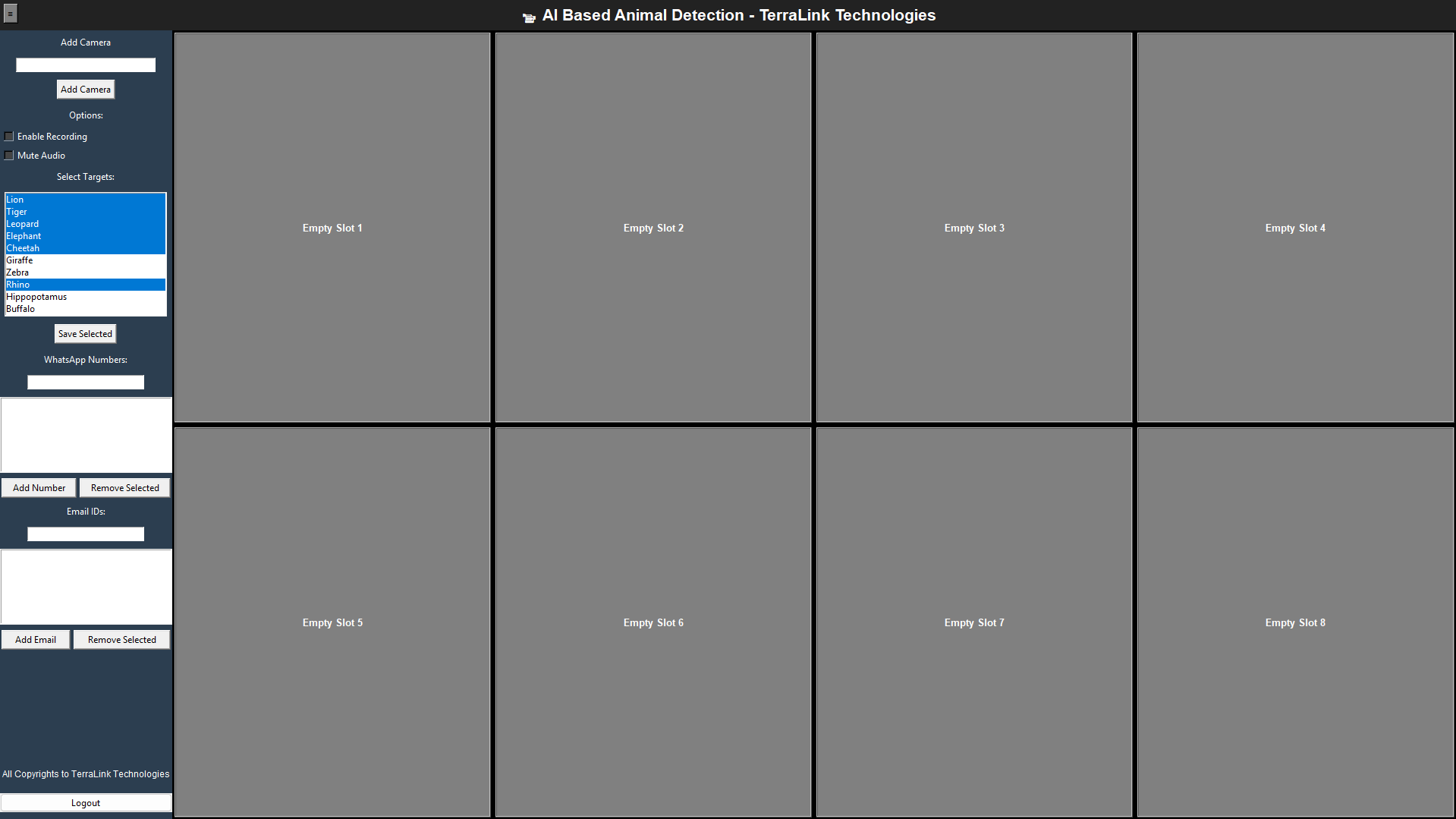Enable the Enable Recording checkbox
Image resolution: width=1456 pixels, height=819 pixels.
click(9, 137)
